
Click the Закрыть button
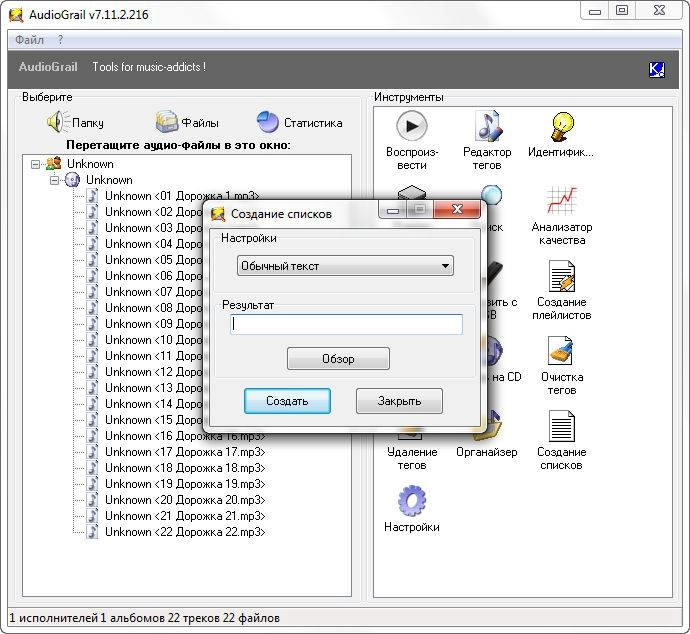coord(399,401)
